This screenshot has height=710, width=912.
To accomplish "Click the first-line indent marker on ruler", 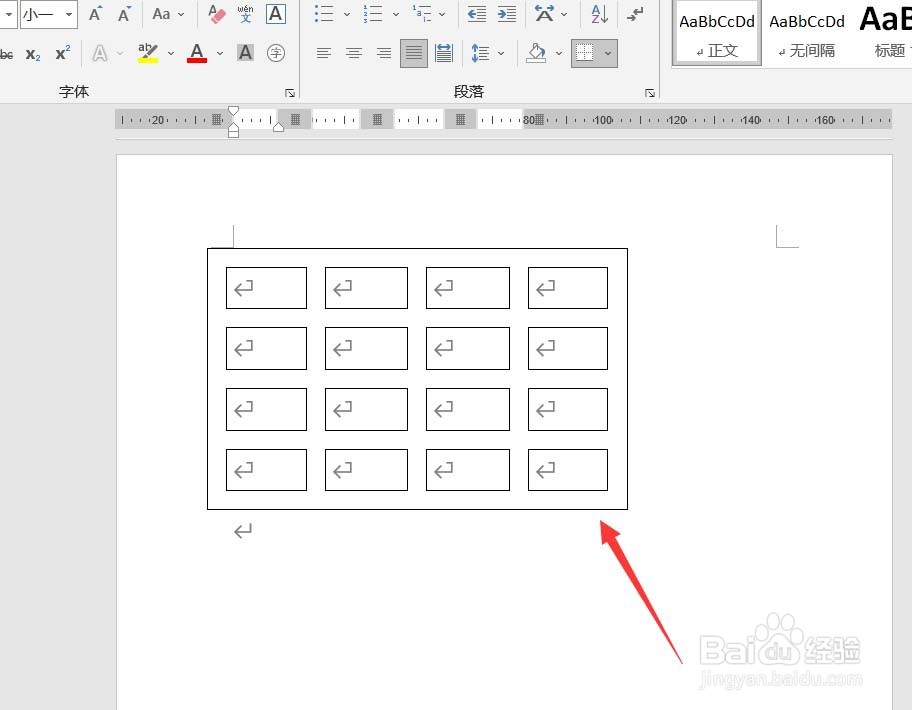I will (233, 110).
